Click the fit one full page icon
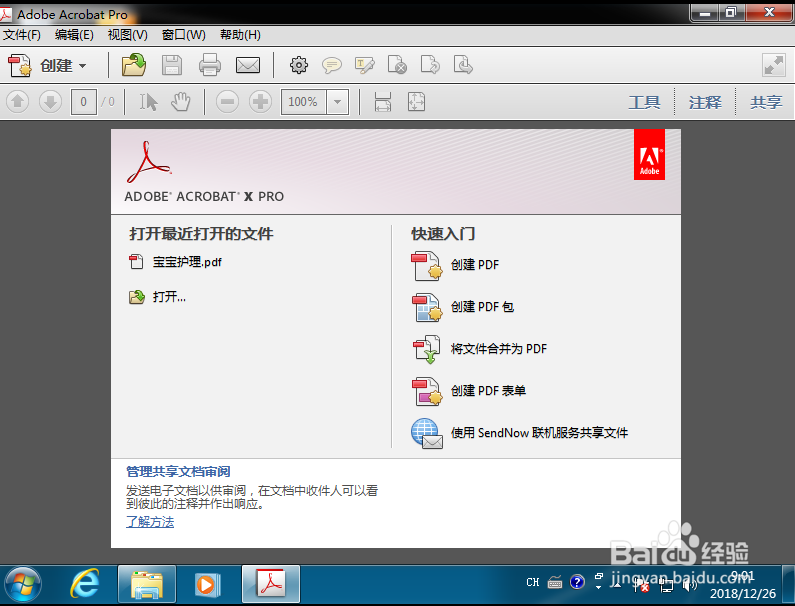The height and width of the screenshot is (606, 795). pyautogui.click(x=416, y=102)
